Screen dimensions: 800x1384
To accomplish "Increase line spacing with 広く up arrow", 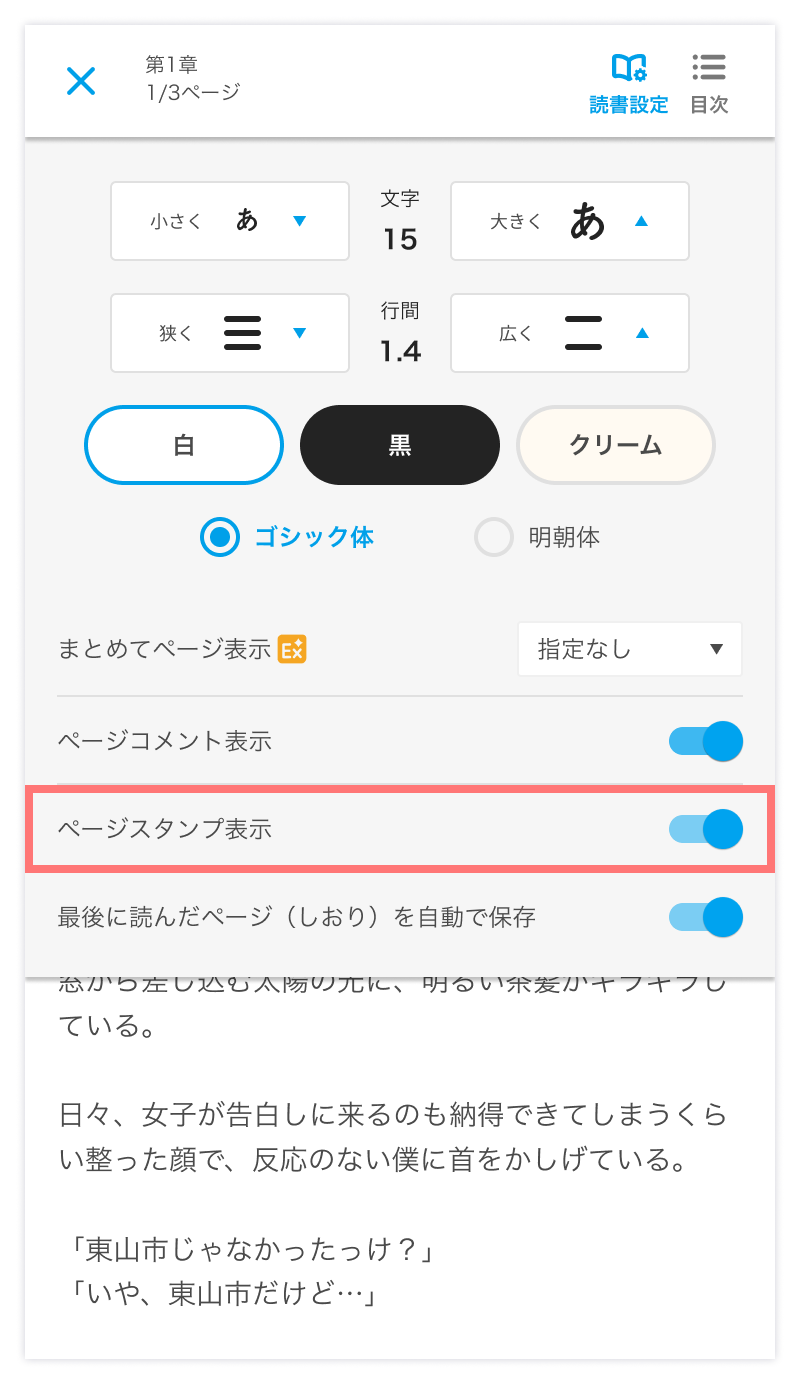I will (642, 333).
